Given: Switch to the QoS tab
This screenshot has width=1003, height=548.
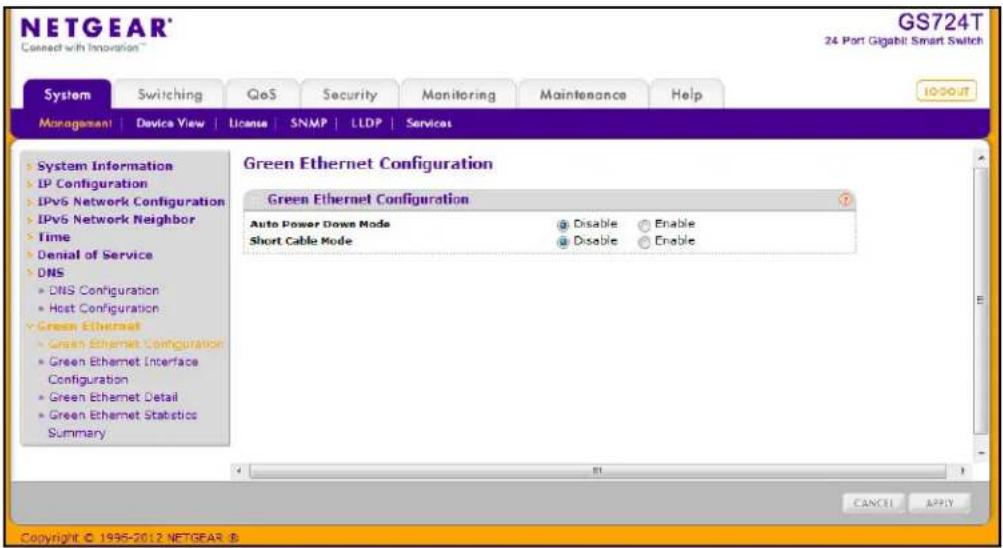Looking at the screenshot, I should tap(262, 95).
